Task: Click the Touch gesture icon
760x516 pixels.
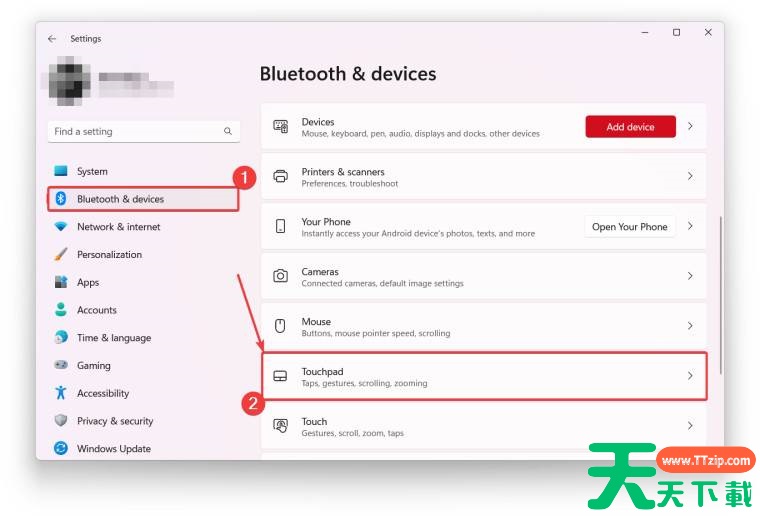Action: coord(281,425)
